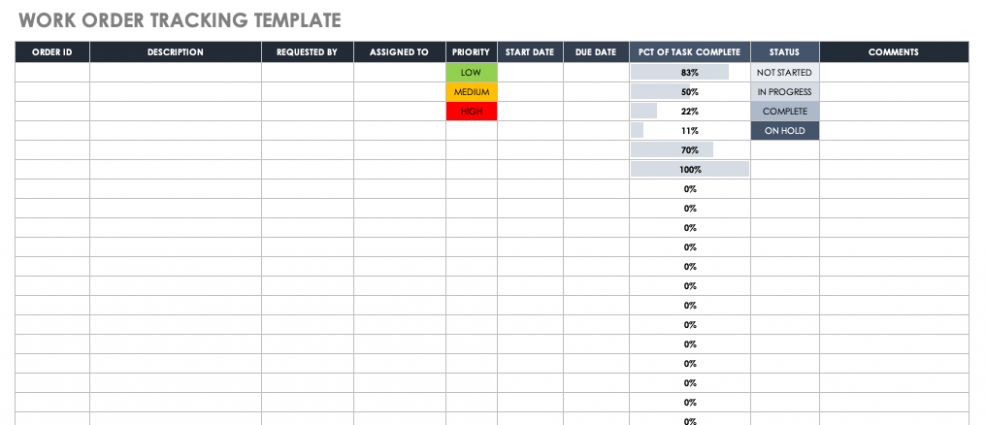Click the Work Order Tracking Template title
Image resolution: width=986 pixels, height=425 pixels.
click(x=180, y=19)
